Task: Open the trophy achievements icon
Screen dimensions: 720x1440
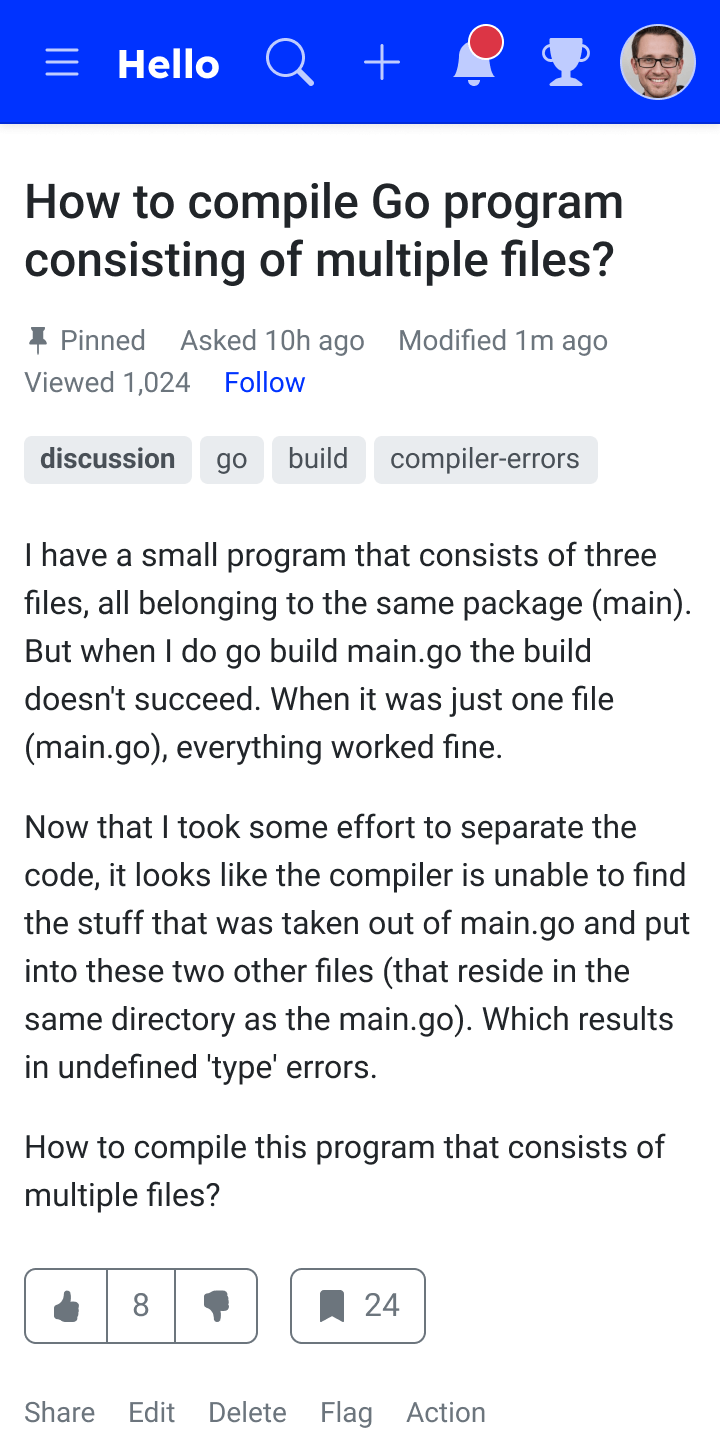Action: pyautogui.click(x=566, y=63)
